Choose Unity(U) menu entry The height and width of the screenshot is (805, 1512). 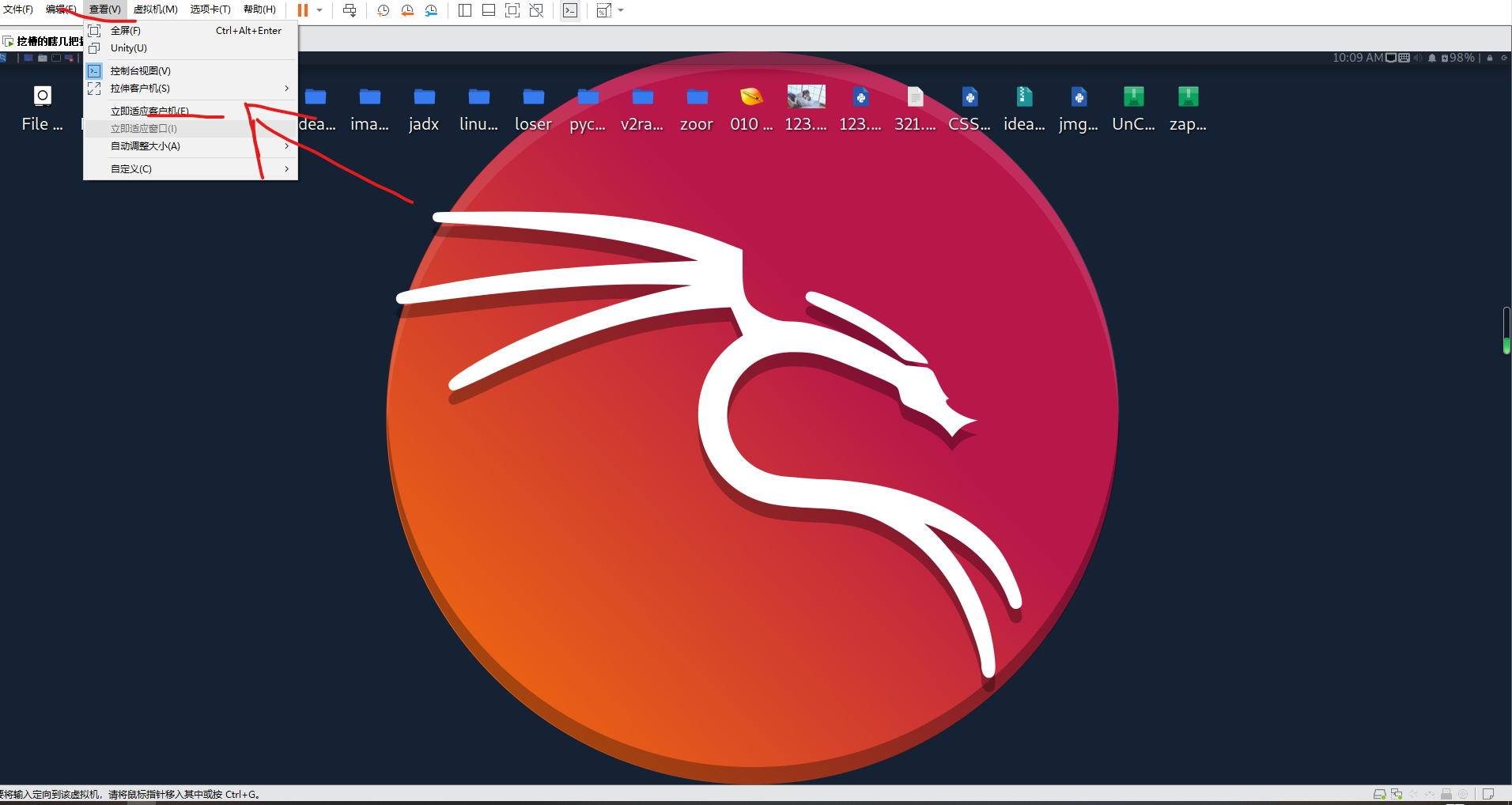[x=191, y=48]
